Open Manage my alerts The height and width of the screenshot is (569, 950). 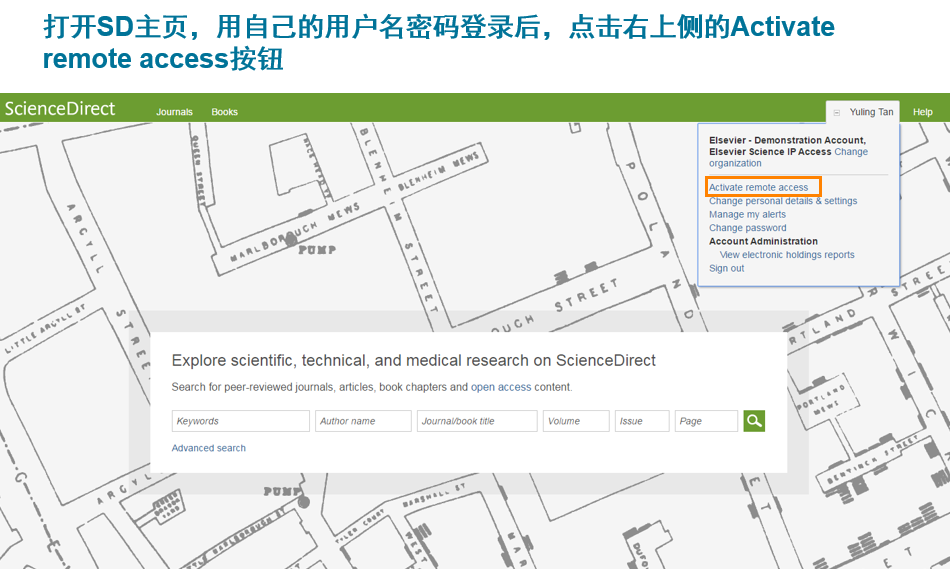point(747,215)
